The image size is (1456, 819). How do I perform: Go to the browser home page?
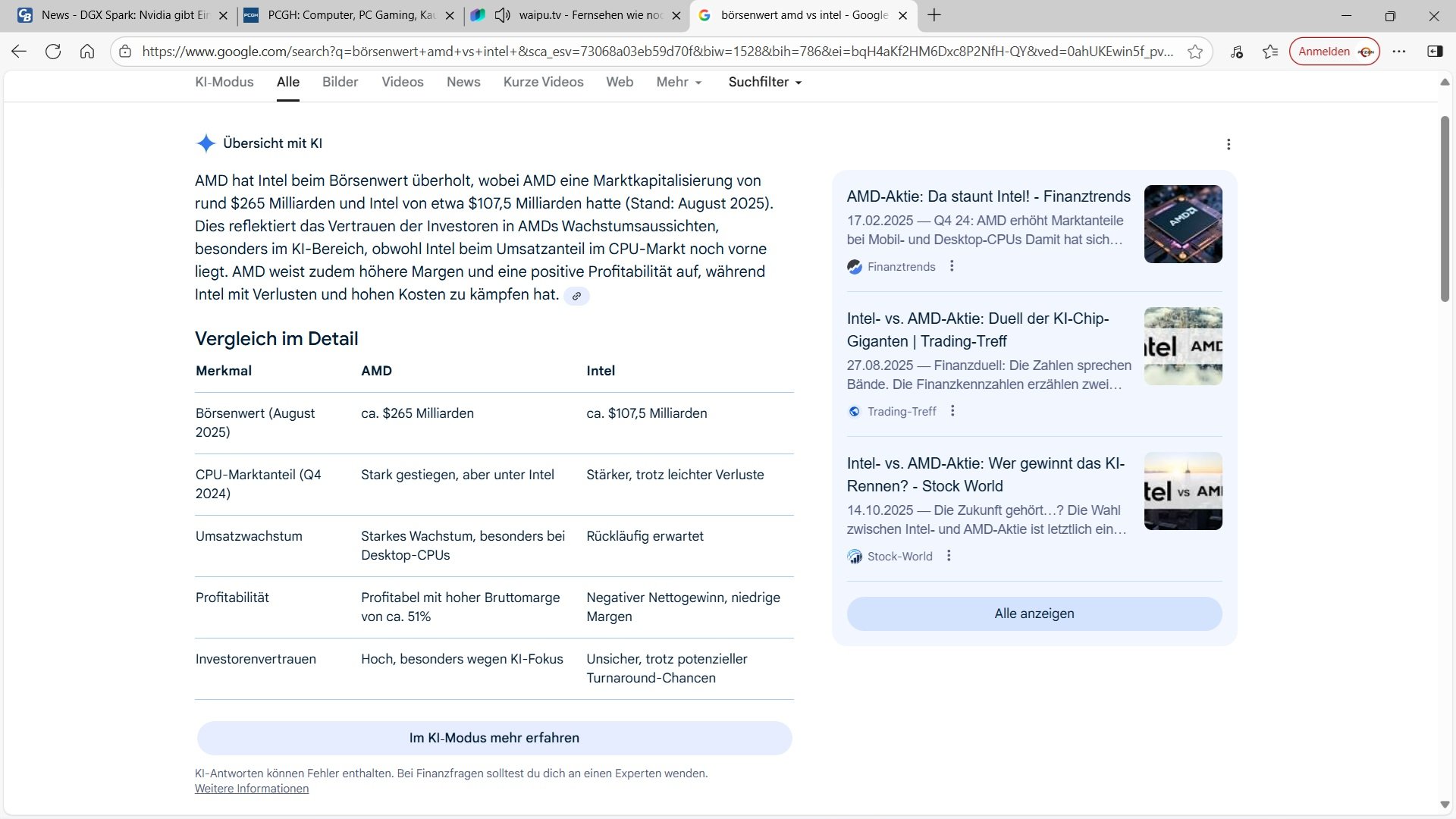[x=87, y=52]
